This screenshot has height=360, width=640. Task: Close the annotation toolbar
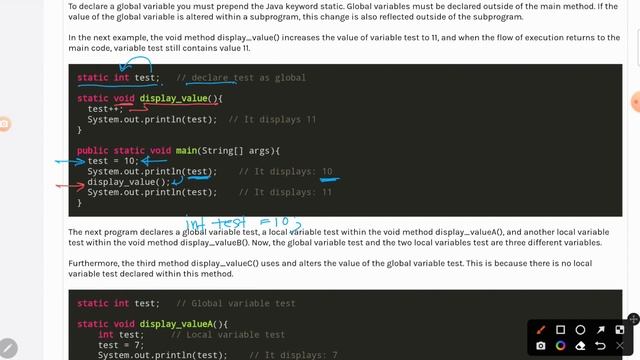click(620, 346)
